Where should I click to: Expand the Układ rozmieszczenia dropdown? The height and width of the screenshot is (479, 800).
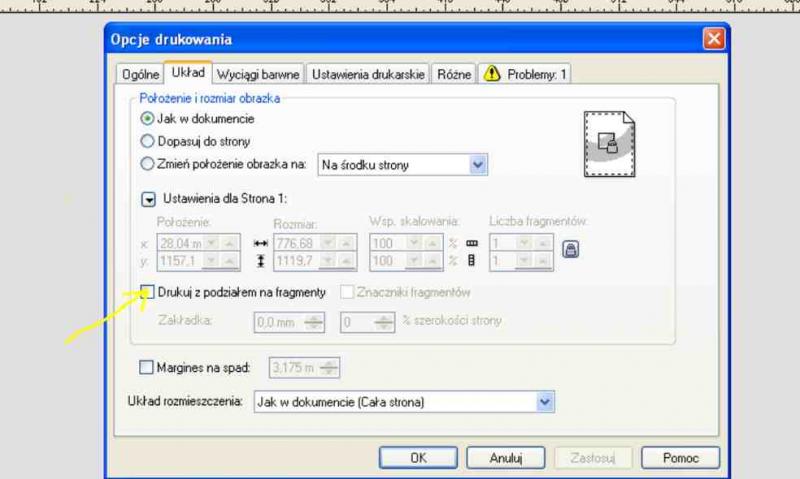(544, 402)
